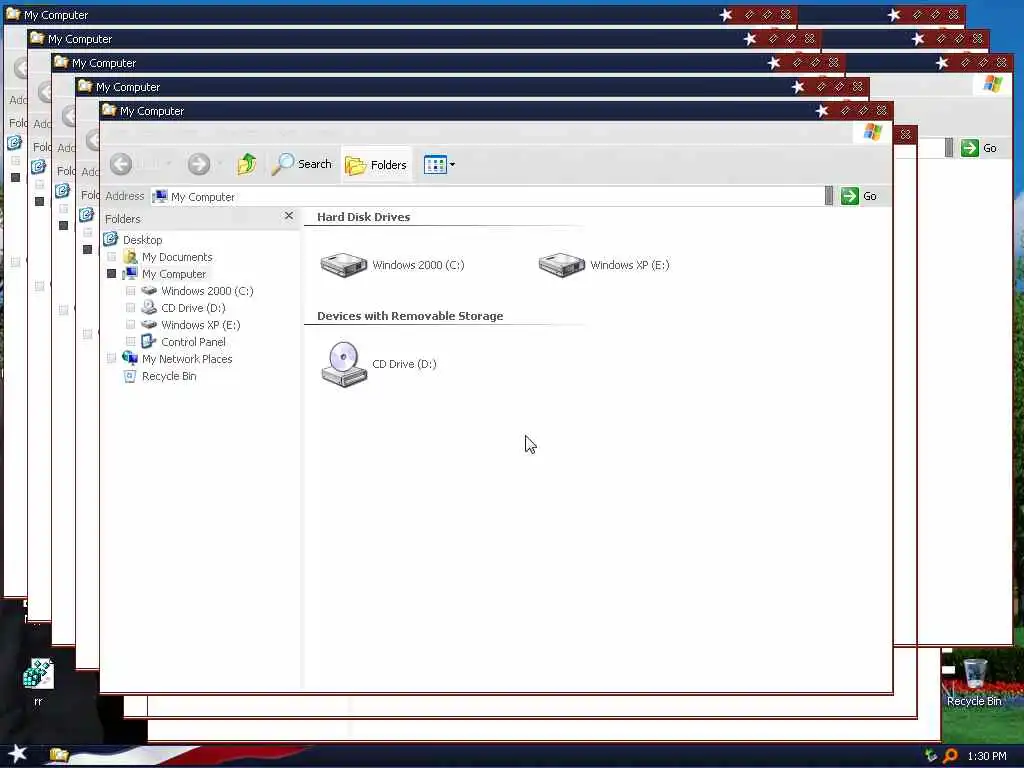Select the Windows 2000 (C:) hard drive icon
This screenshot has height=768, width=1024.
click(344, 264)
